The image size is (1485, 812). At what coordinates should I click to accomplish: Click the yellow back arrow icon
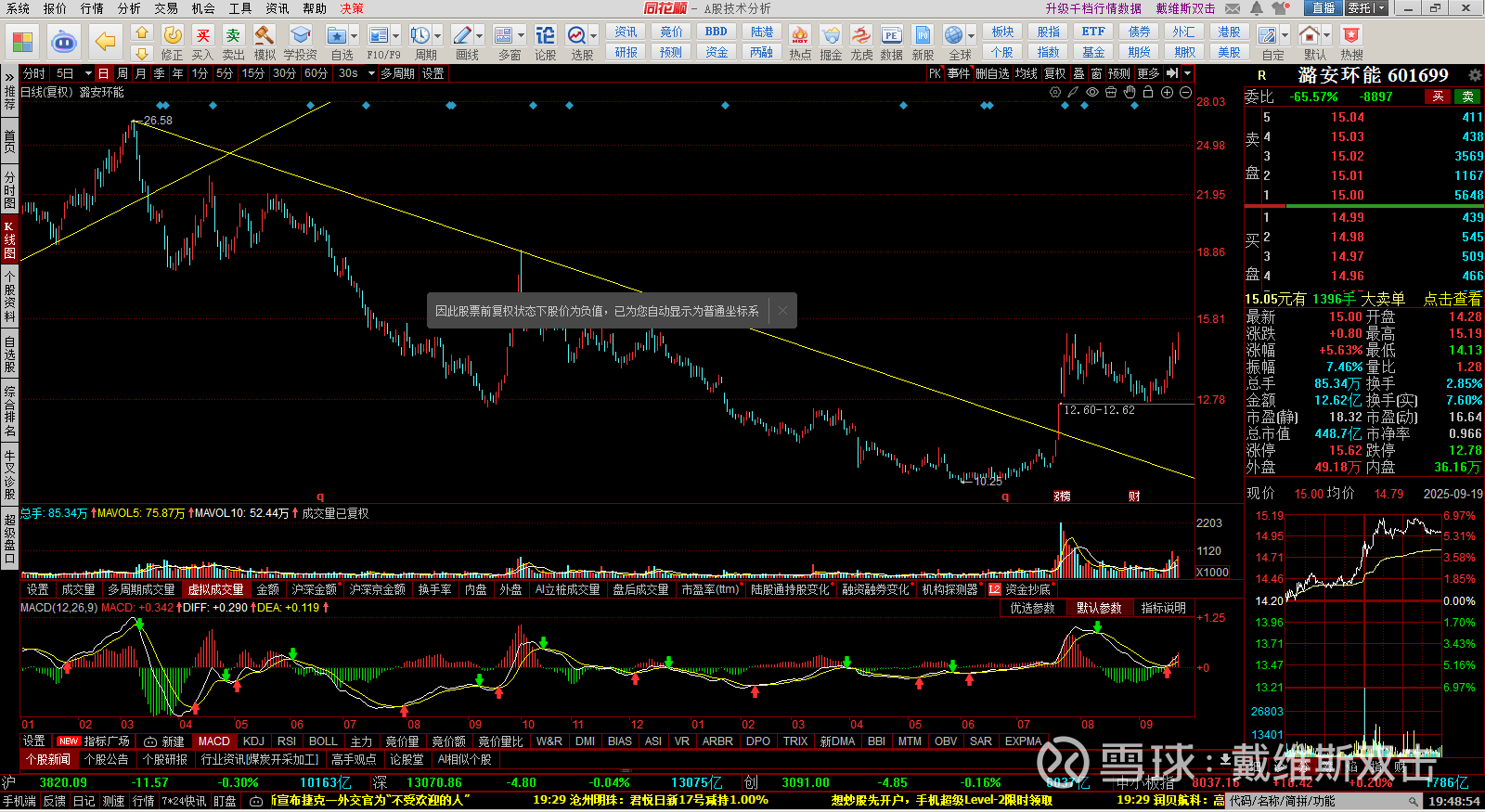[x=106, y=42]
